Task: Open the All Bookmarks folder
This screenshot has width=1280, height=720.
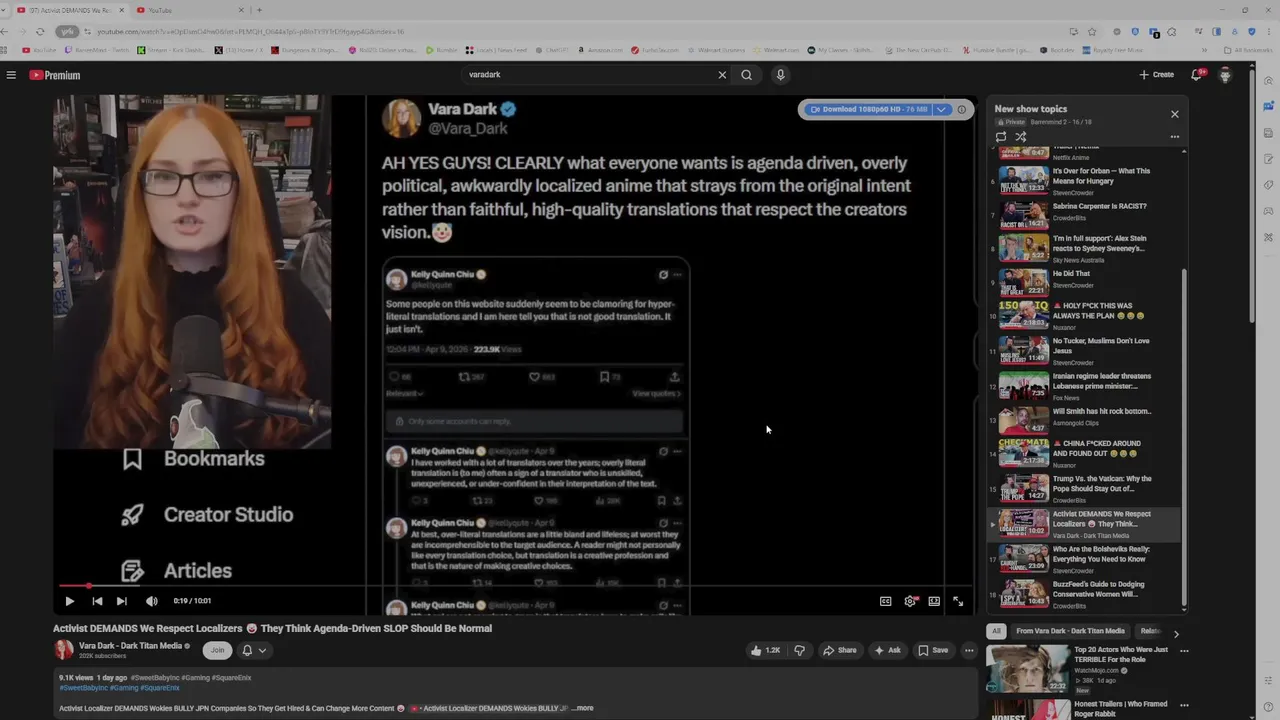Action: pyautogui.click(x=1248, y=50)
